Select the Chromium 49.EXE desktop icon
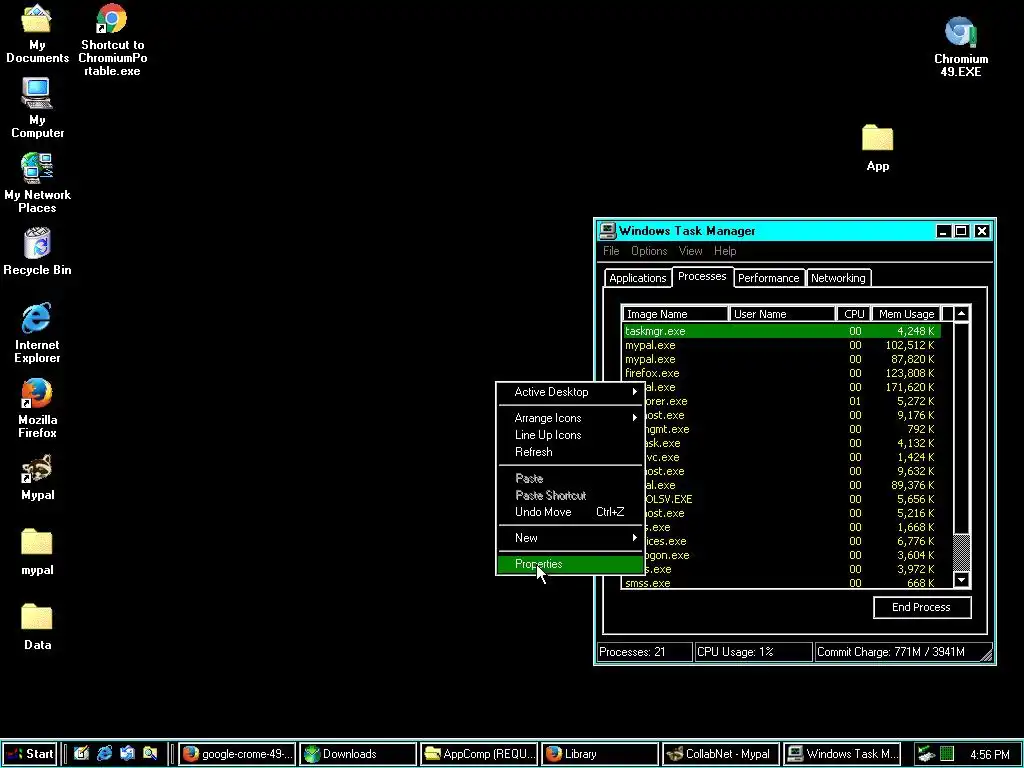The width and height of the screenshot is (1024, 768). point(961,47)
